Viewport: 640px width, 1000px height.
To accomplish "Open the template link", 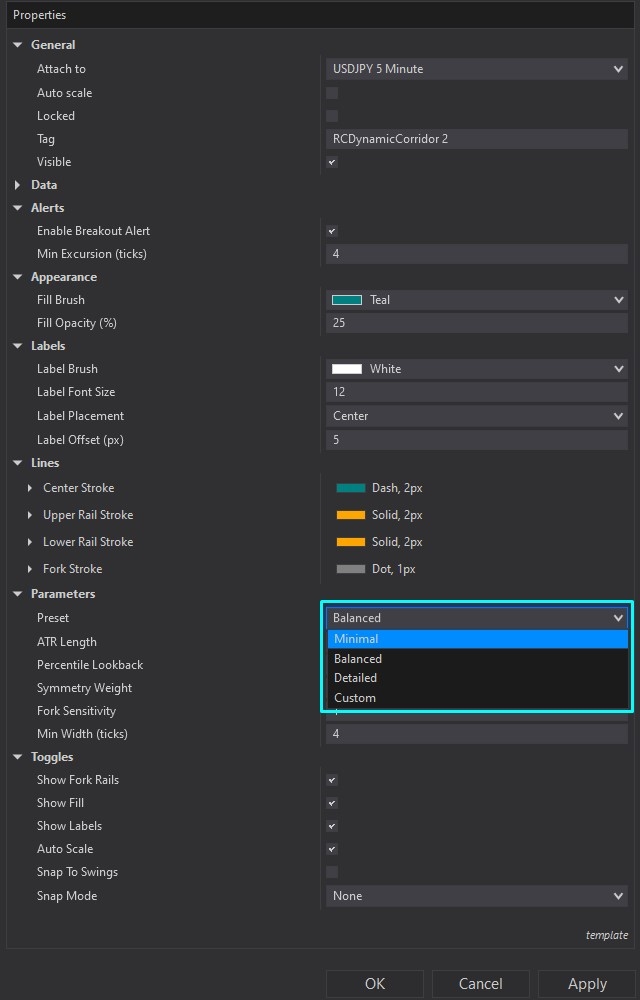I will pos(606,935).
